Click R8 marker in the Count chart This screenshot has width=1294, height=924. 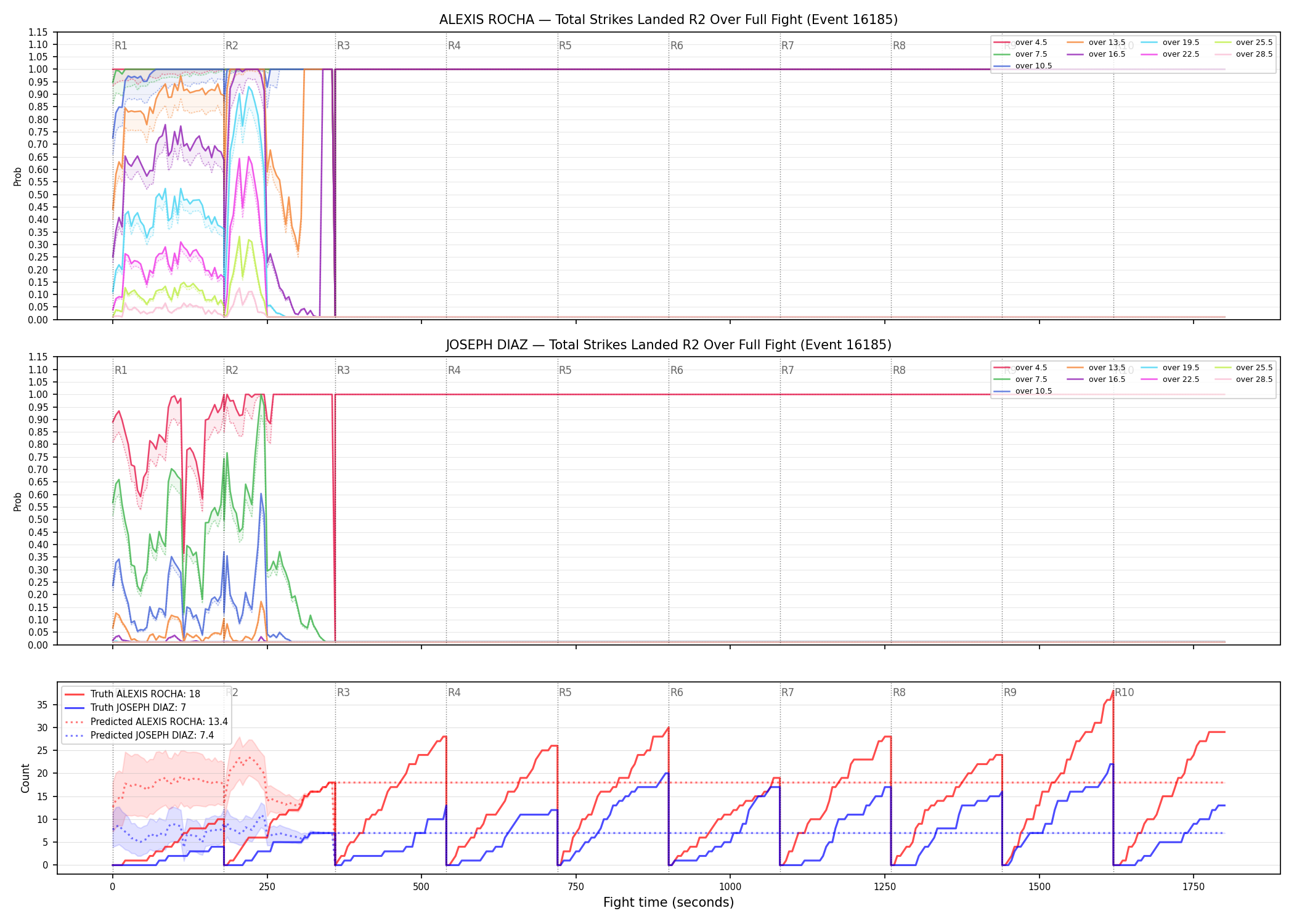click(899, 692)
